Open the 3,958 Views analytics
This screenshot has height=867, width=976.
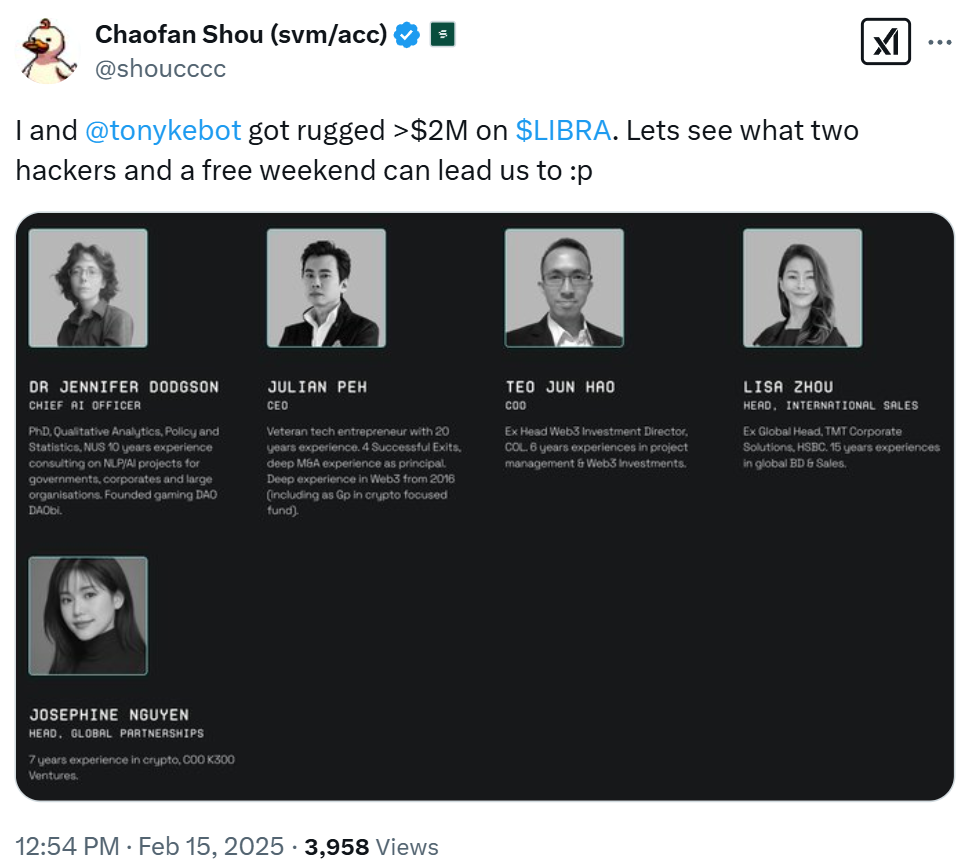(371, 847)
